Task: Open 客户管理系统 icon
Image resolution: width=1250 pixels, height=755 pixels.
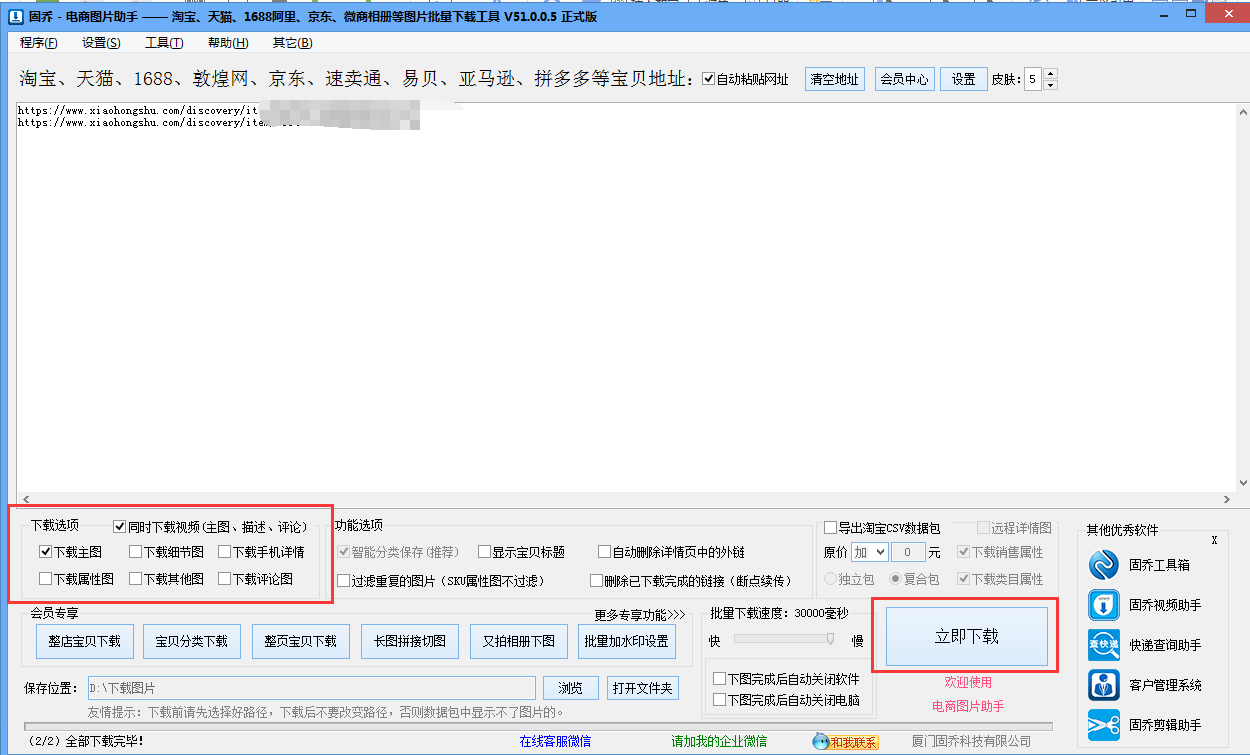Action: 1104,685
